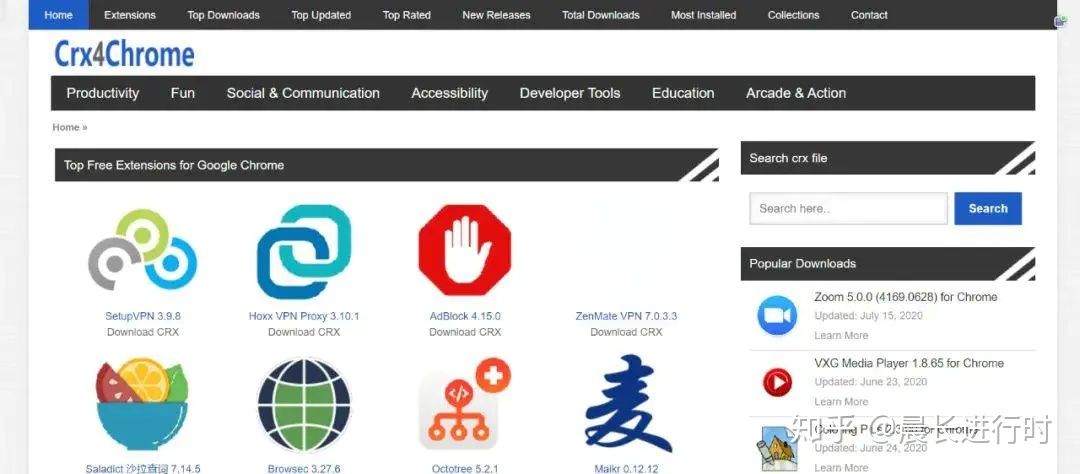Go to the Home tab
Viewport: 1080px width, 474px height.
coord(59,14)
